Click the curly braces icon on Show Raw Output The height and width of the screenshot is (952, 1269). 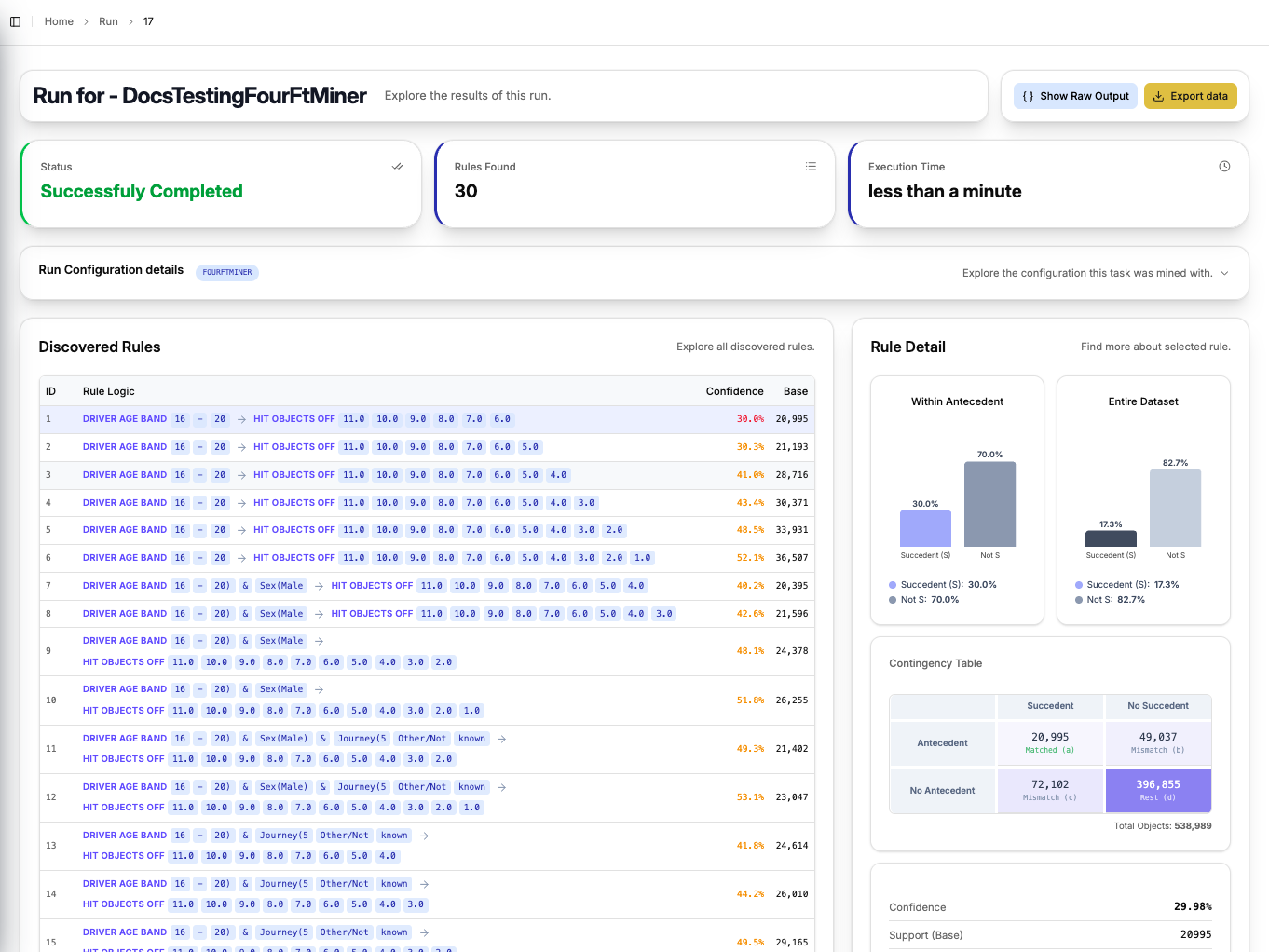tap(1028, 96)
